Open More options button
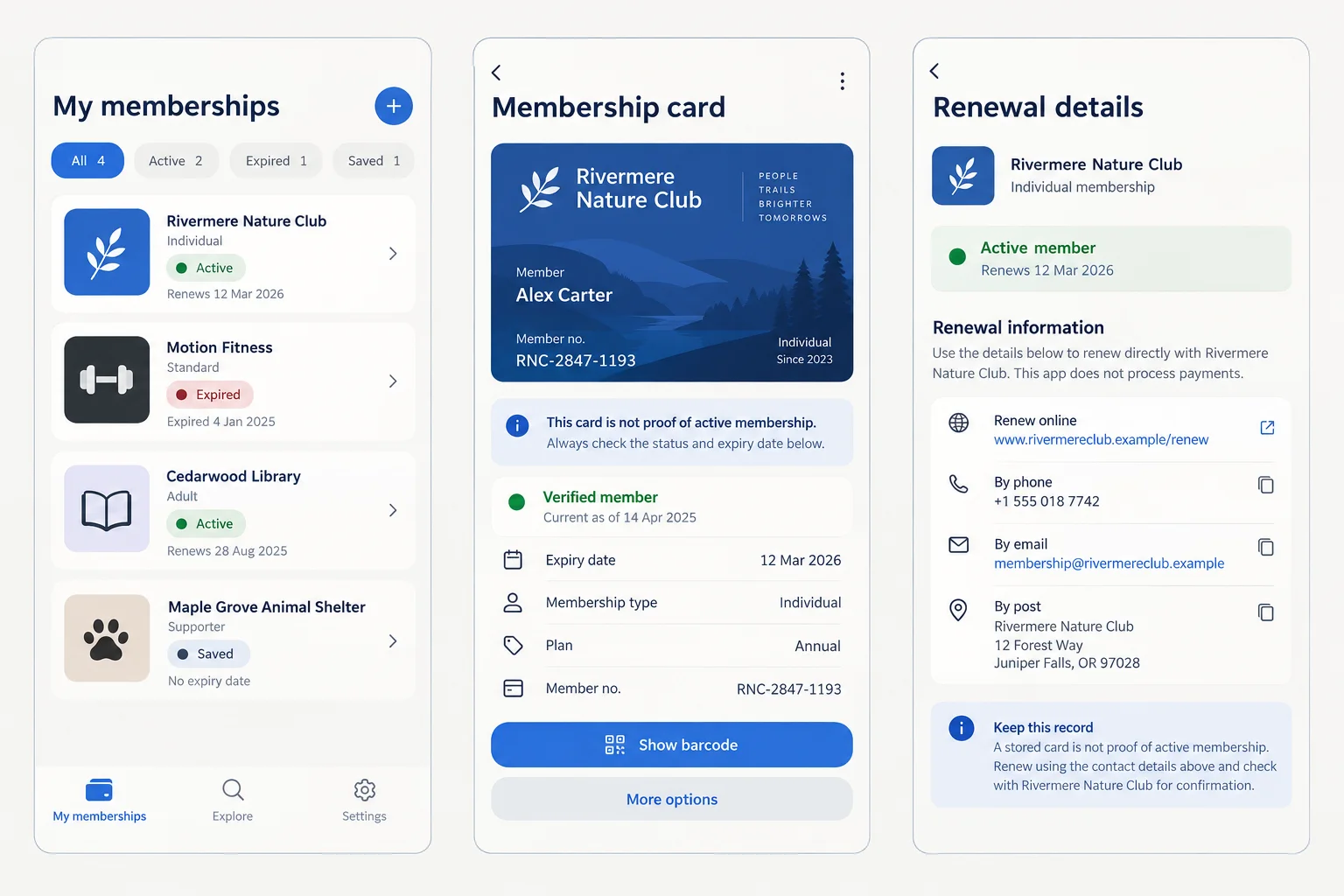The image size is (1344, 896). point(672,799)
